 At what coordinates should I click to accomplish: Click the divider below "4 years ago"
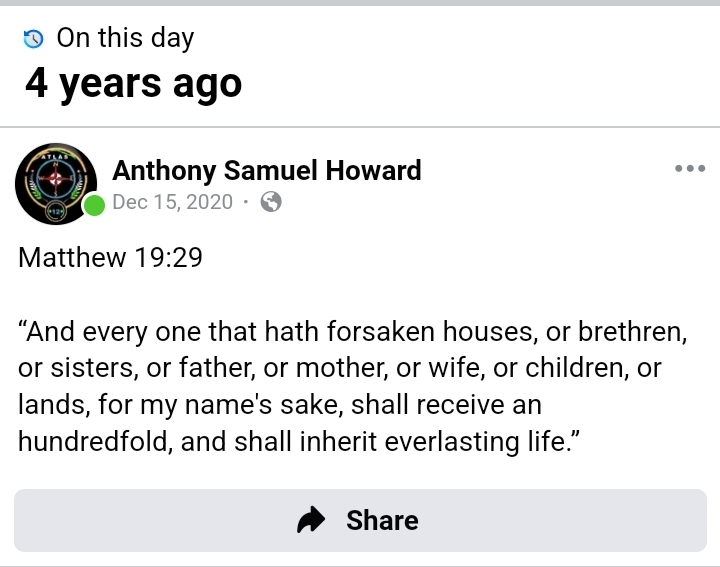tap(360, 127)
